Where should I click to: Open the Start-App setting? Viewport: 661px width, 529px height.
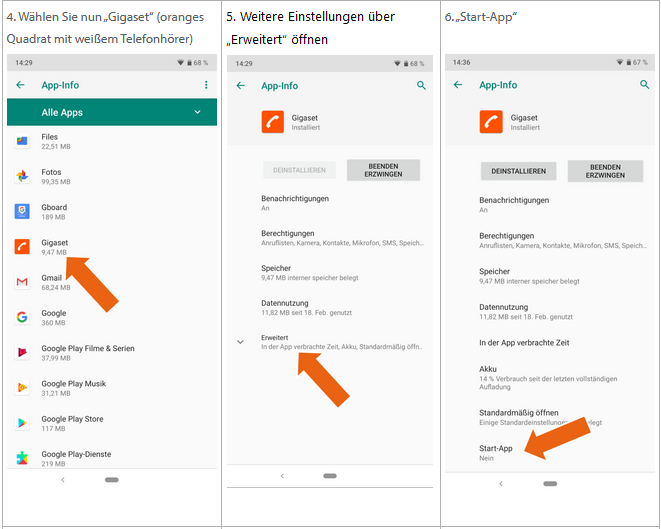coord(550,453)
